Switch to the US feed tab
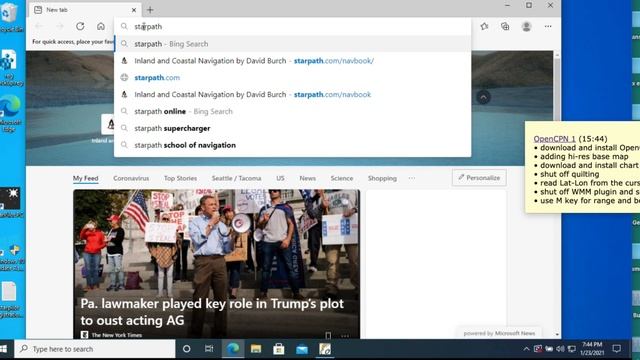Screen dimensions: 640x360 click(280, 178)
